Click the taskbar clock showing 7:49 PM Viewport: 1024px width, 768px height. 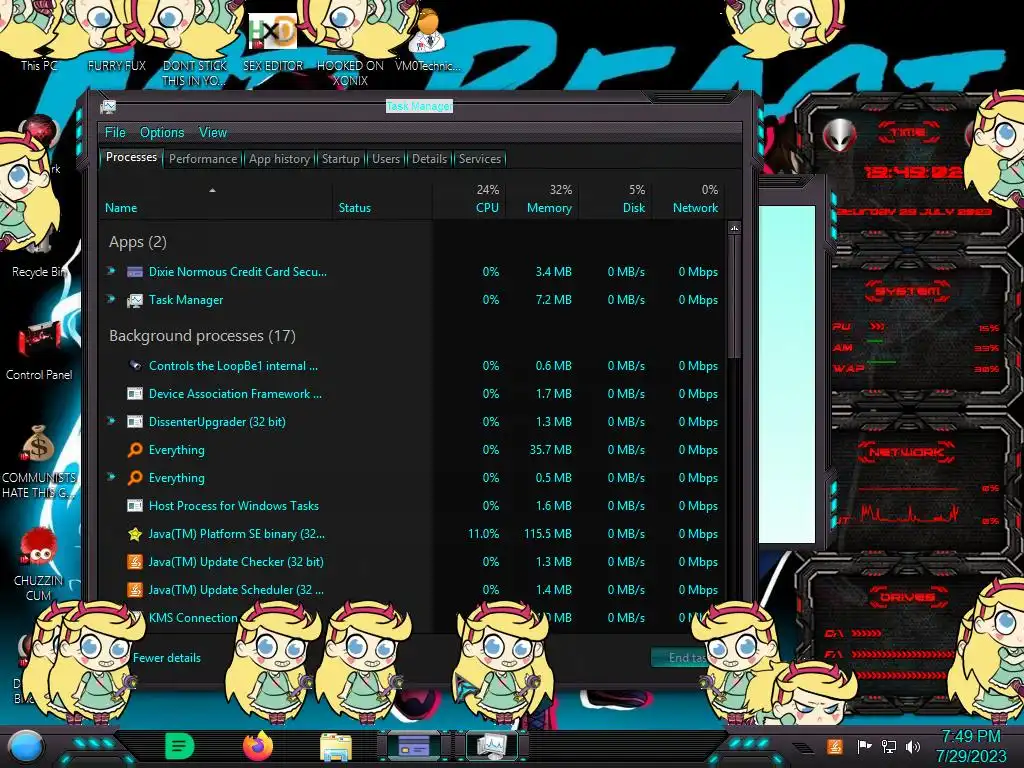(x=970, y=746)
